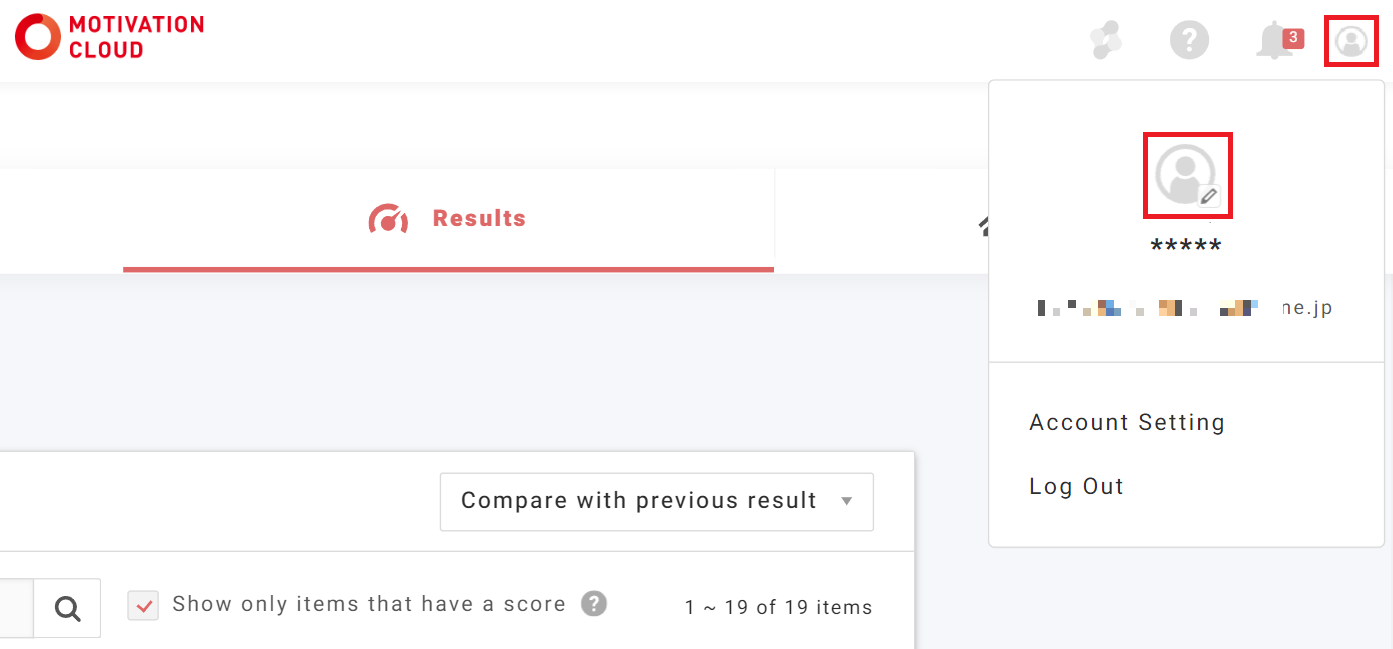The image size is (1393, 649).
Task: Click the red notification count badge
Action: [1293, 38]
